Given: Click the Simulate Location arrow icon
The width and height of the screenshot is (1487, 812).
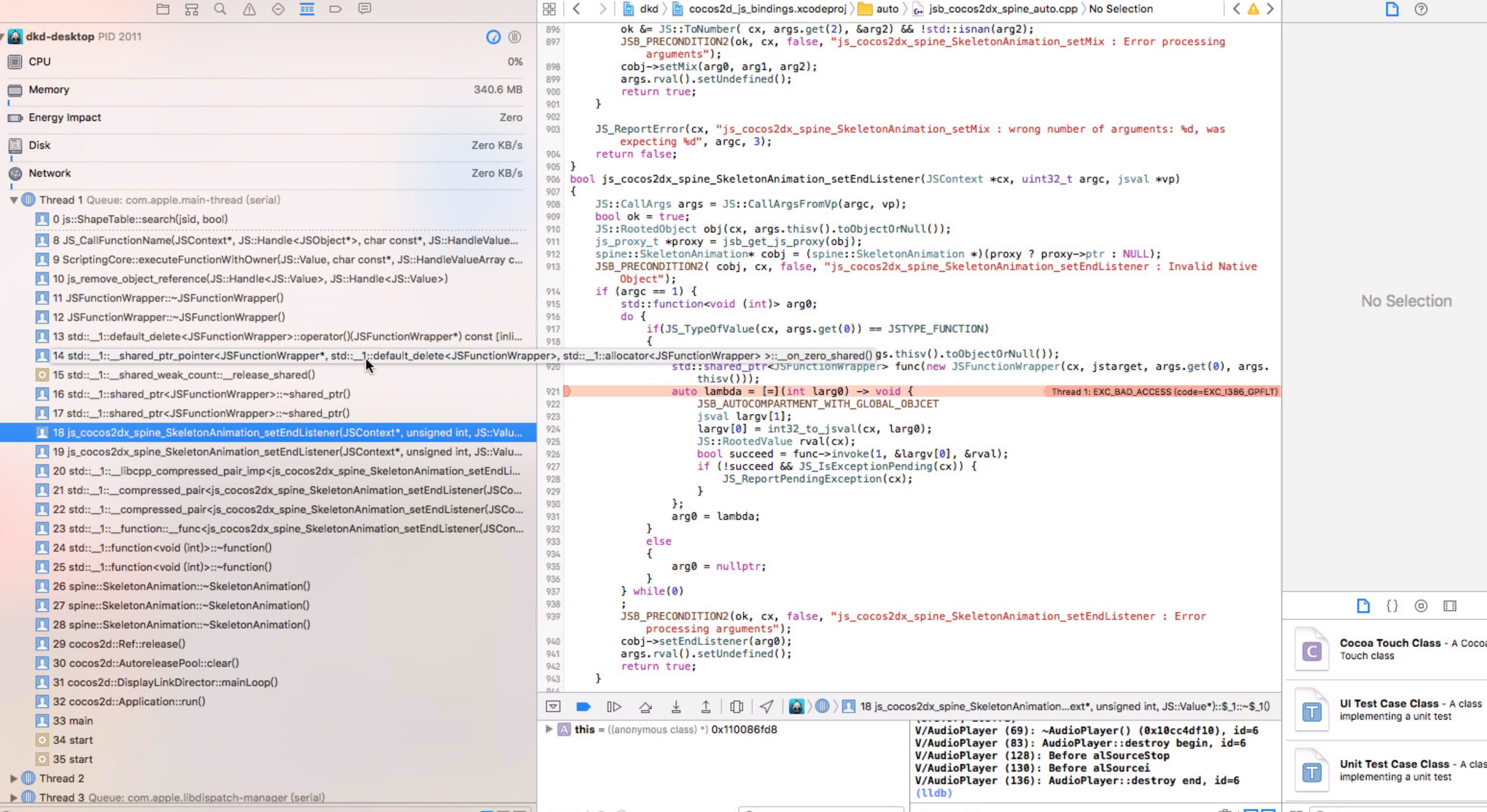Looking at the screenshot, I should coord(767,707).
